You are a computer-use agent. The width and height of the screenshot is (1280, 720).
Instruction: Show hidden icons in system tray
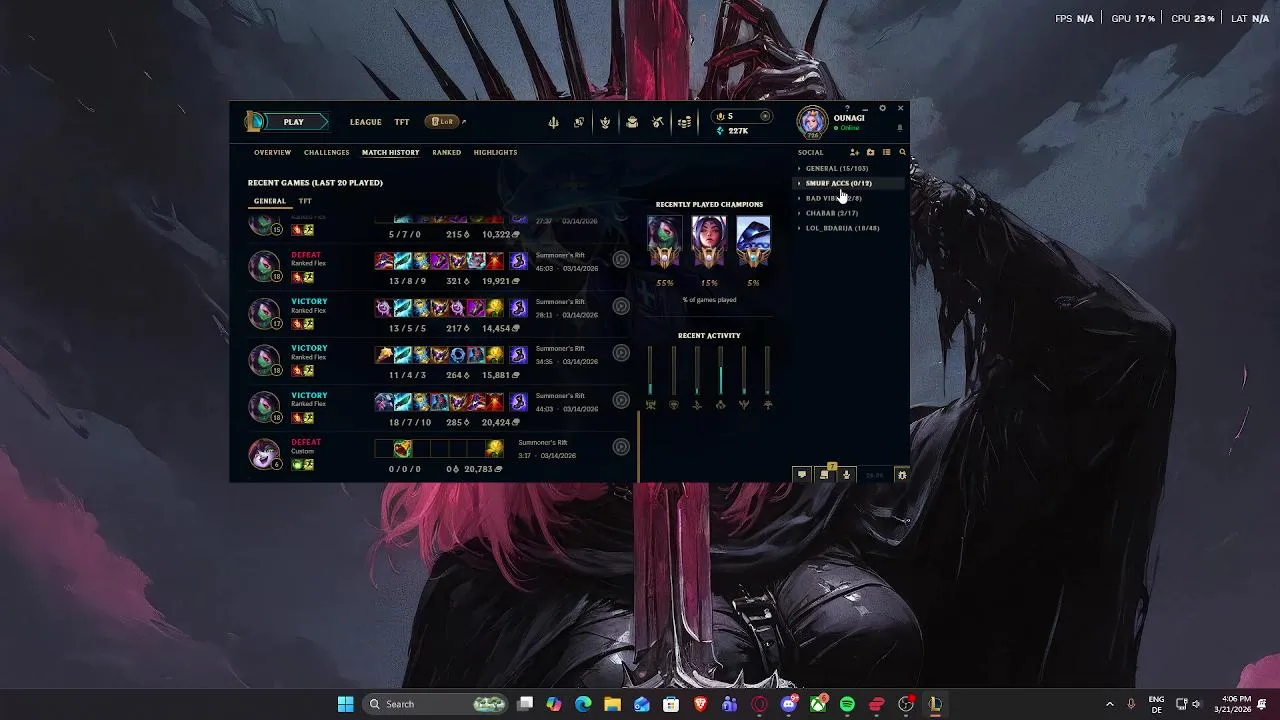pos(1109,704)
